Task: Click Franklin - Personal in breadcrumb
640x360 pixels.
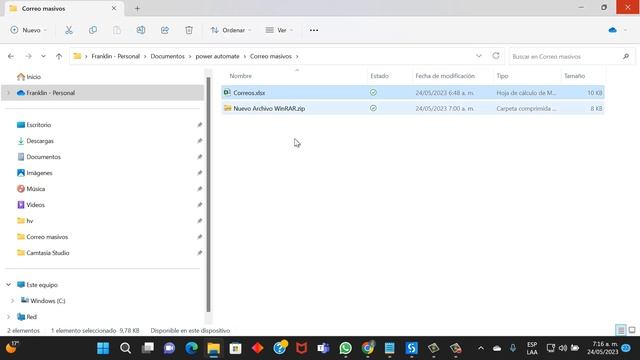Action: coord(116,56)
